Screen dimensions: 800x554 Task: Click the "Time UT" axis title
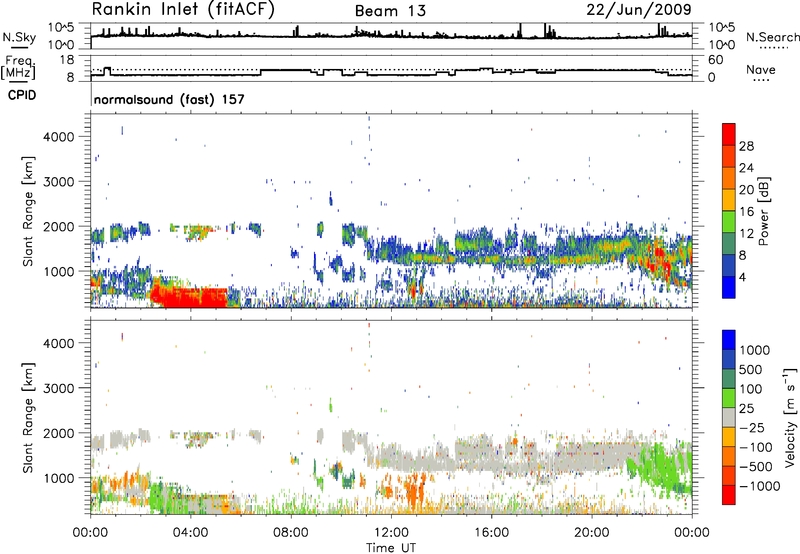click(x=391, y=548)
